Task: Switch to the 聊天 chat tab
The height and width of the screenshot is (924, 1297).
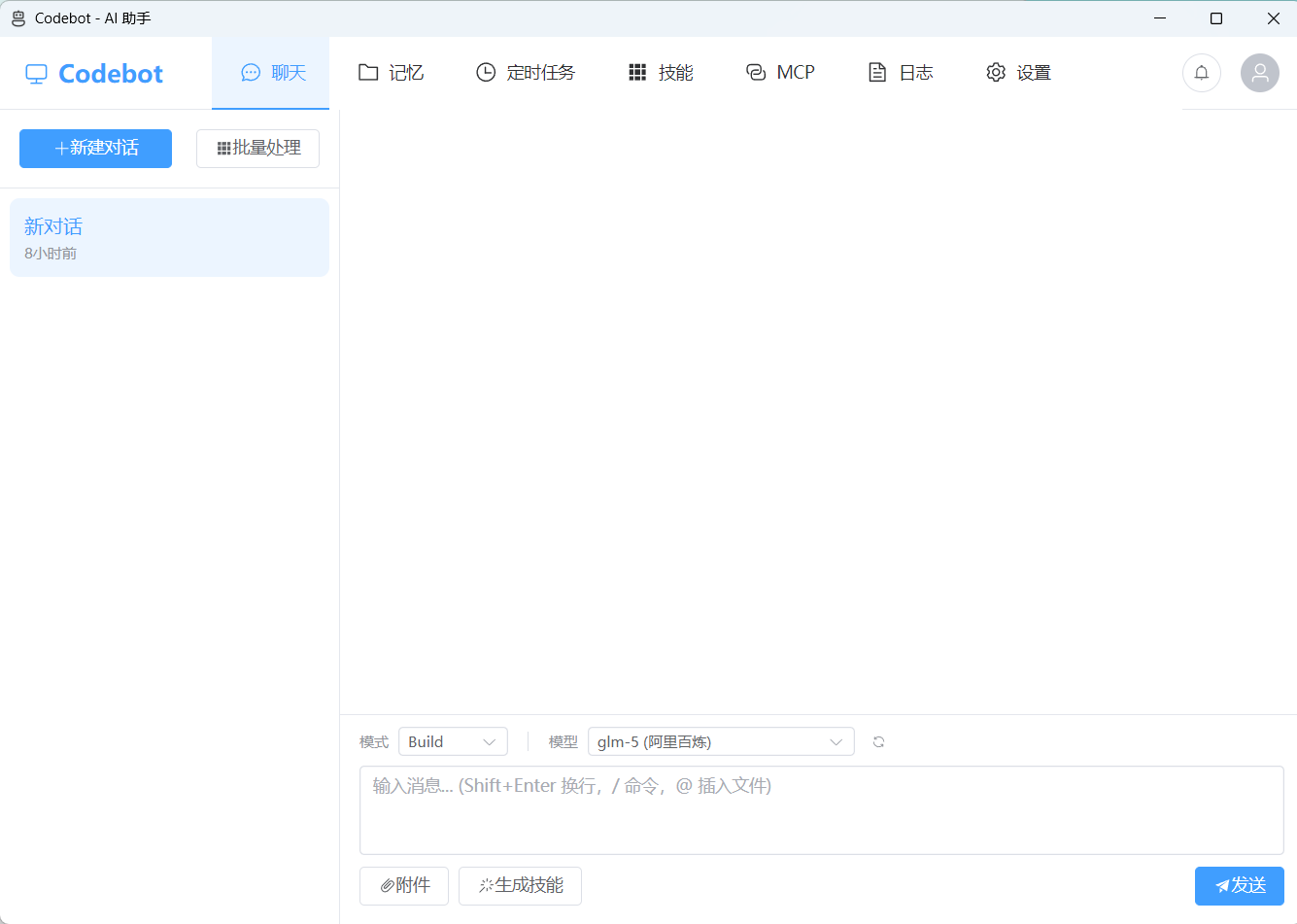Action: click(270, 72)
